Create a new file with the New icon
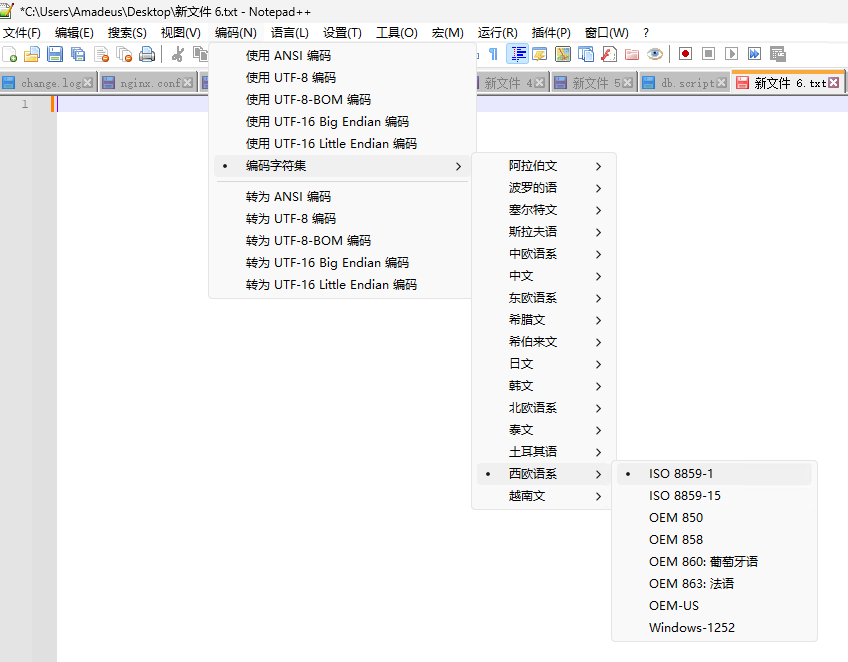 click(10, 54)
